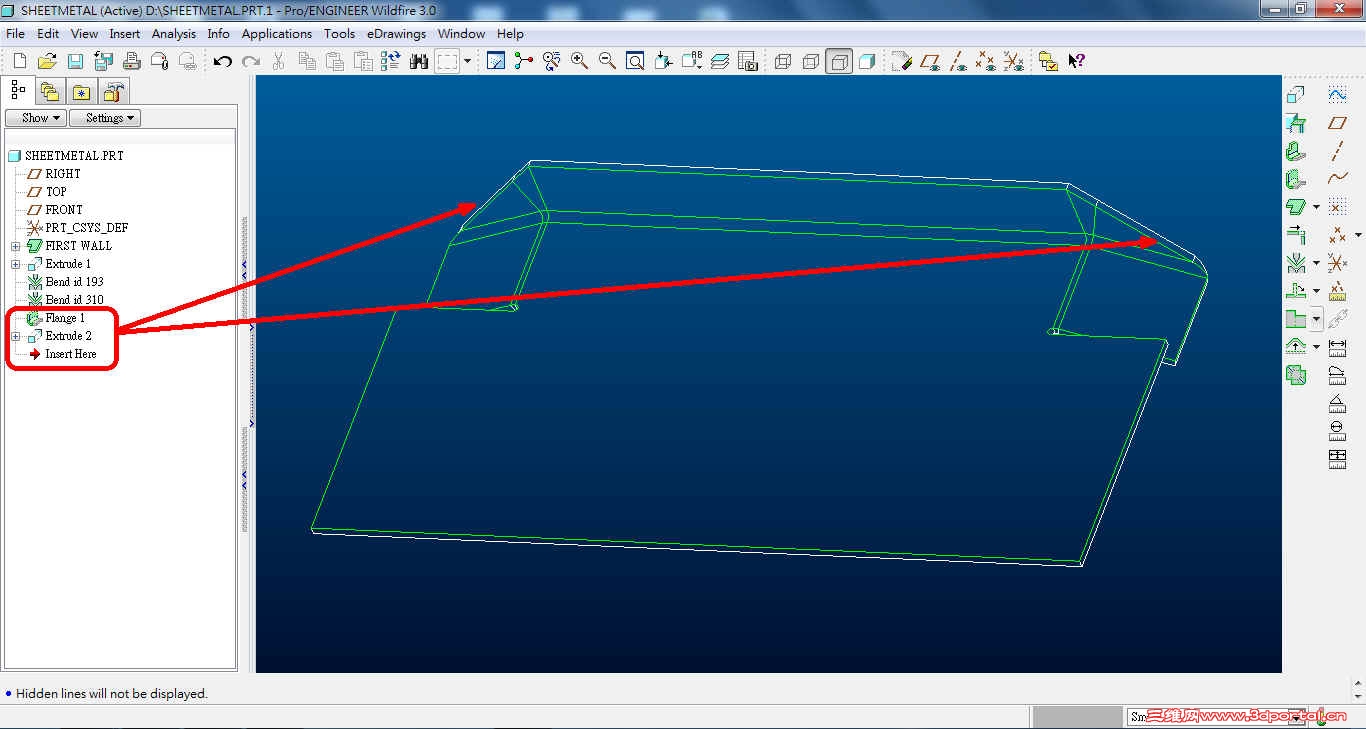1366x729 pixels.
Task: Open the Layers dialog
Action: (719, 61)
